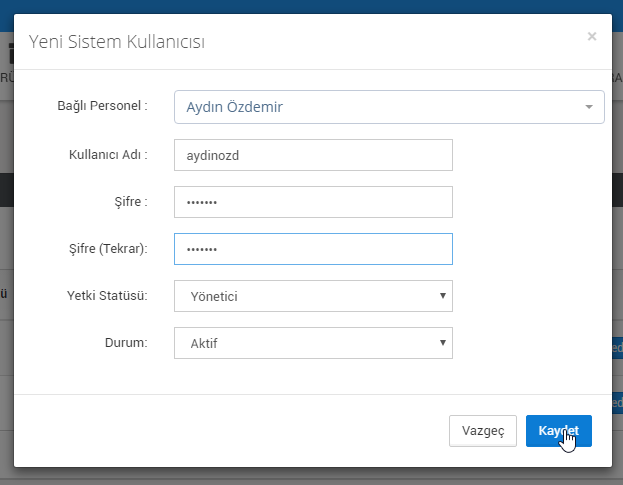Focus the Şifre password field
623x485 pixels.
point(313,202)
